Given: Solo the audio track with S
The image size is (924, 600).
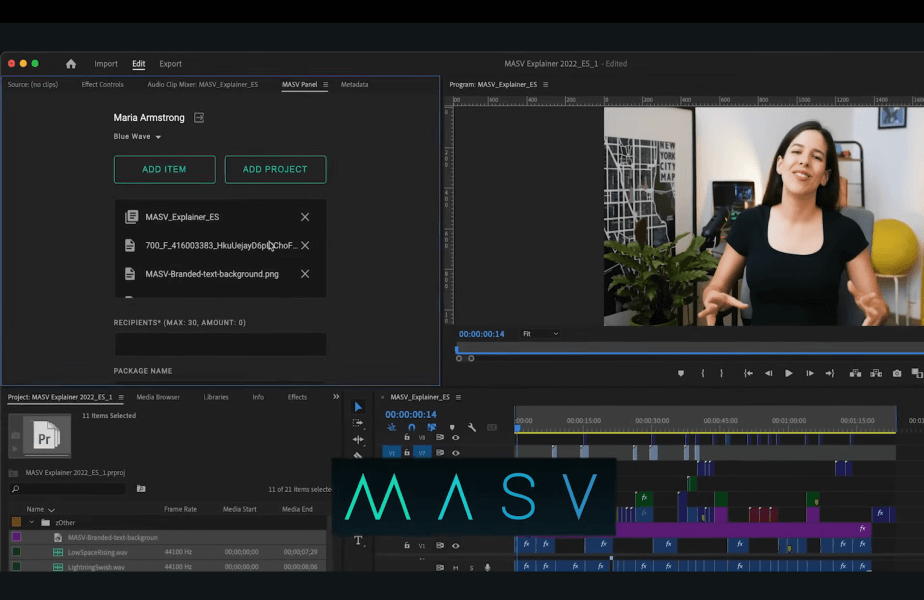Looking at the screenshot, I should (471, 568).
